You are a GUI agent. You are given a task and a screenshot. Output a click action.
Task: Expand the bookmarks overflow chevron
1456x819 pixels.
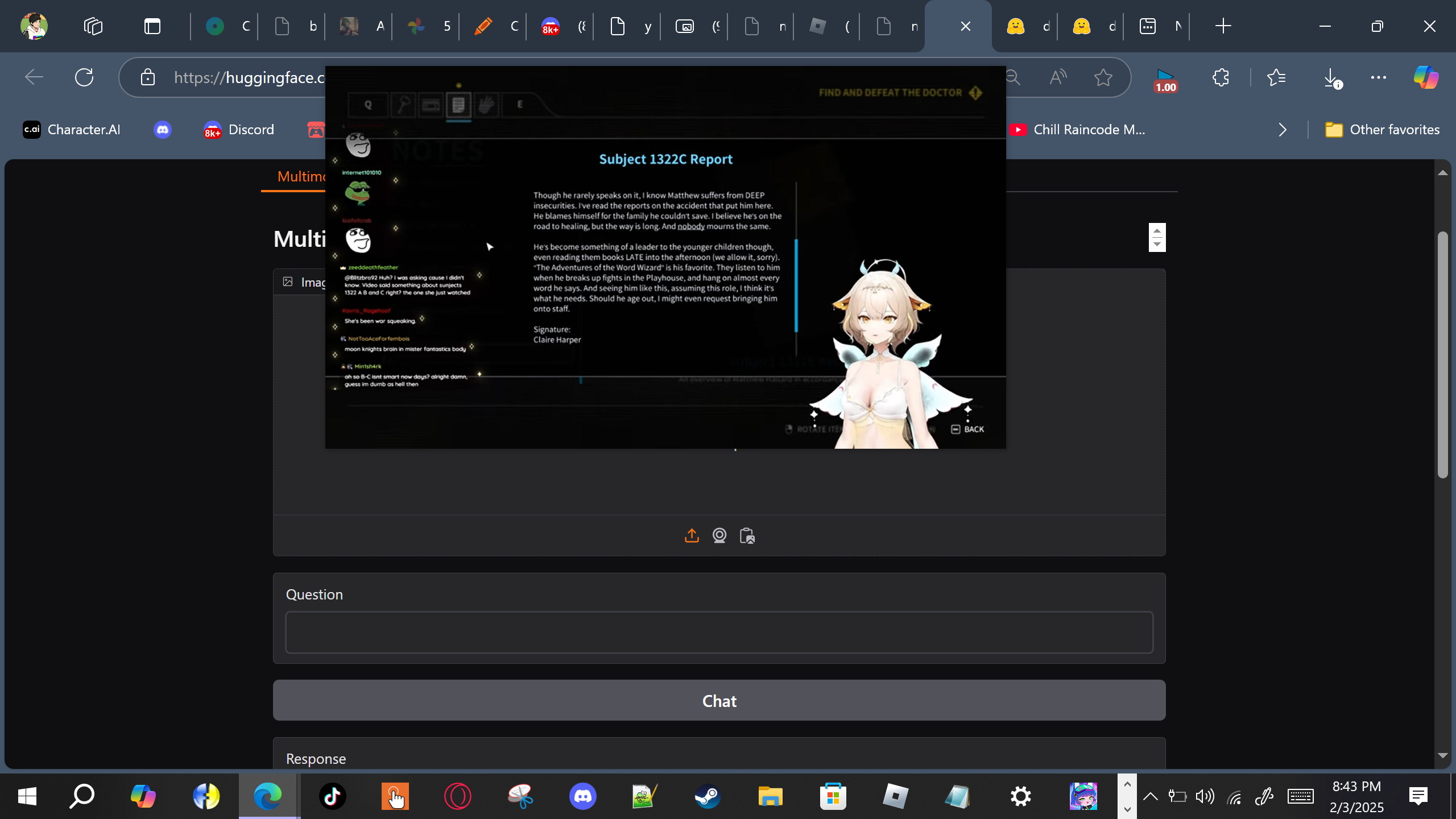[x=1283, y=130]
